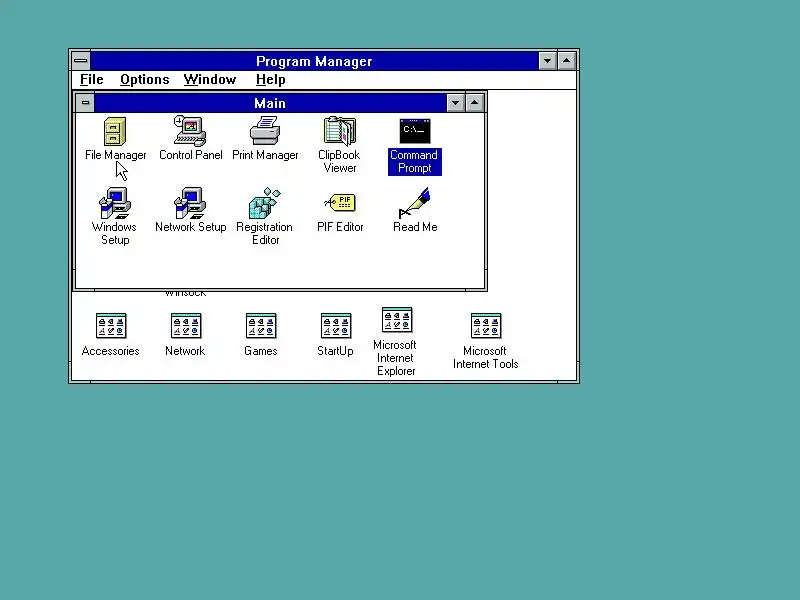Click the Network Setup icon
Screen dimensions: 800x600
190,203
